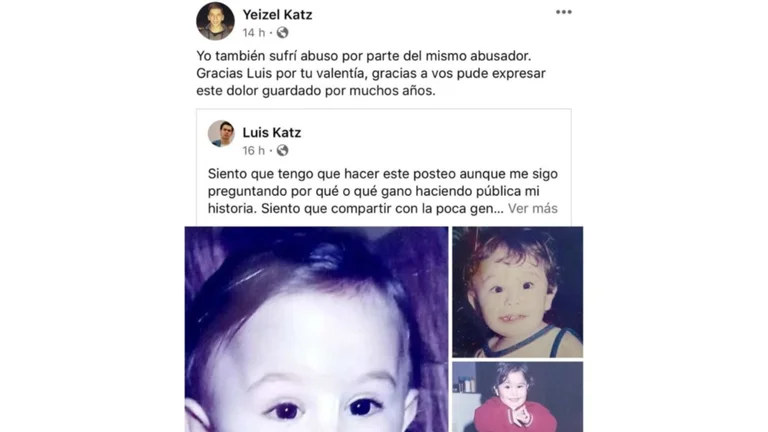Open the large baby photo on the left
Viewport: 768px width, 432px height.
(316, 329)
